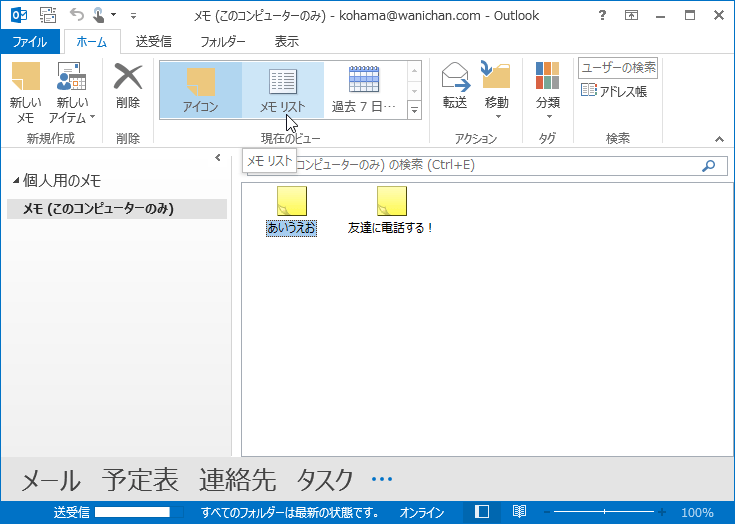Select the あいうえお memo
735x524 pixels.
point(292,211)
